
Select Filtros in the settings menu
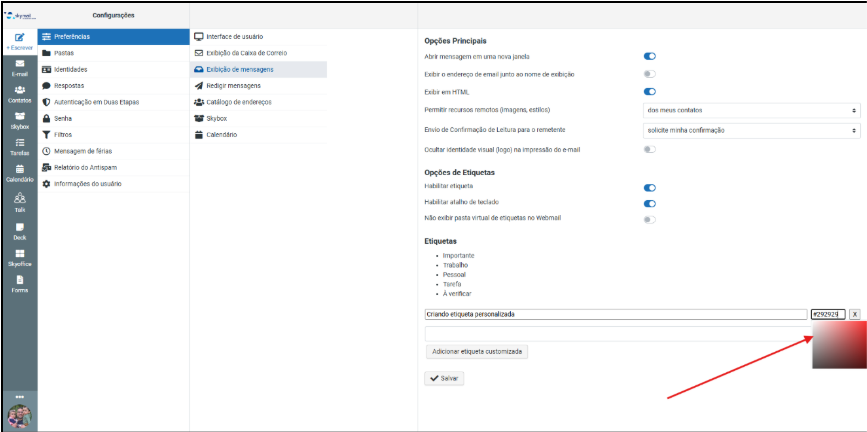63,134
